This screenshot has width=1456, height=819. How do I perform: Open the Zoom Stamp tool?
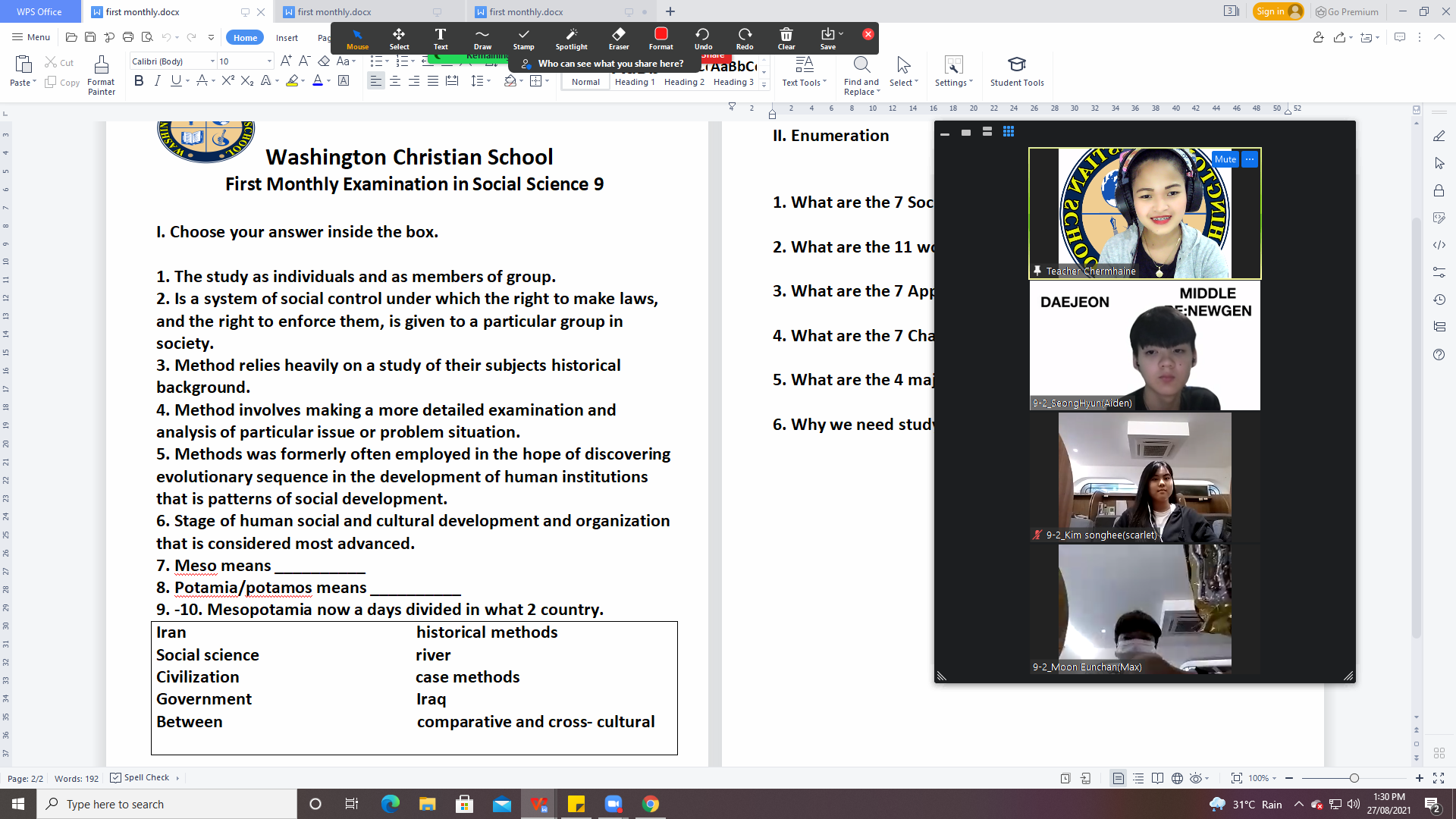pyautogui.click(x=523, y=39)
